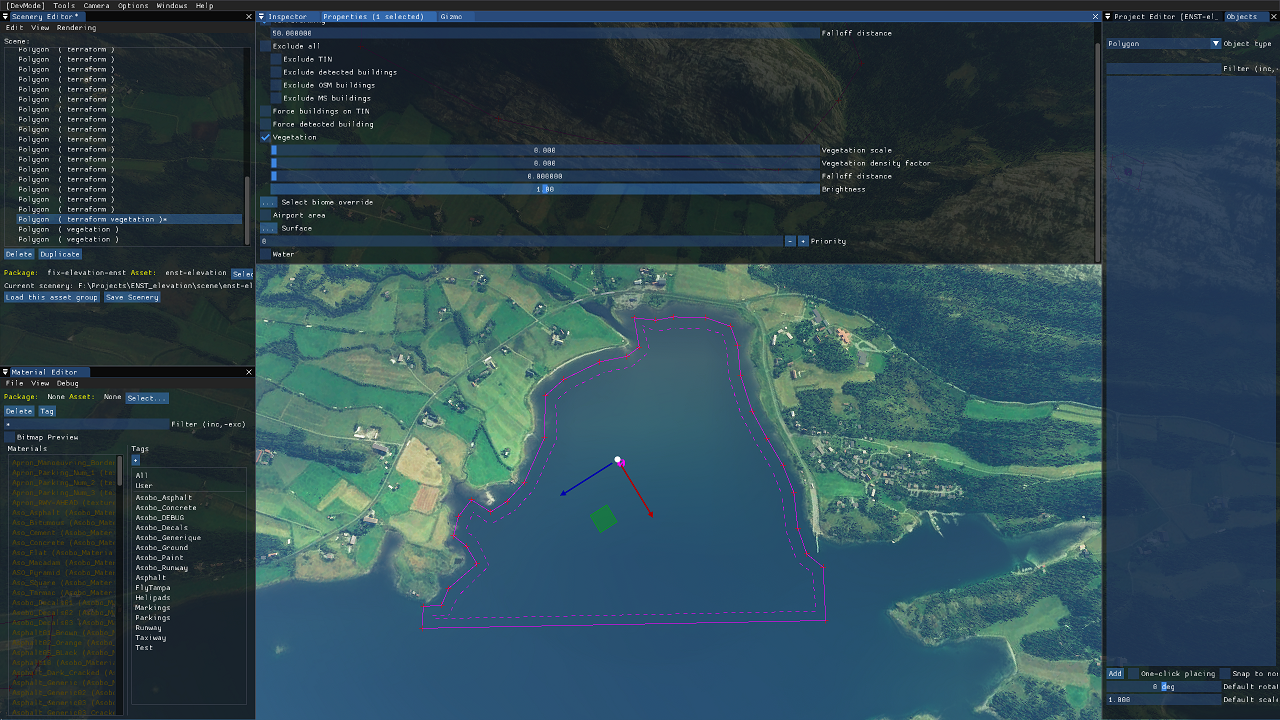The height and width of the screenshot is (720, 1280).
Task: Open the biome override picker button
Action: click(268, 202)
